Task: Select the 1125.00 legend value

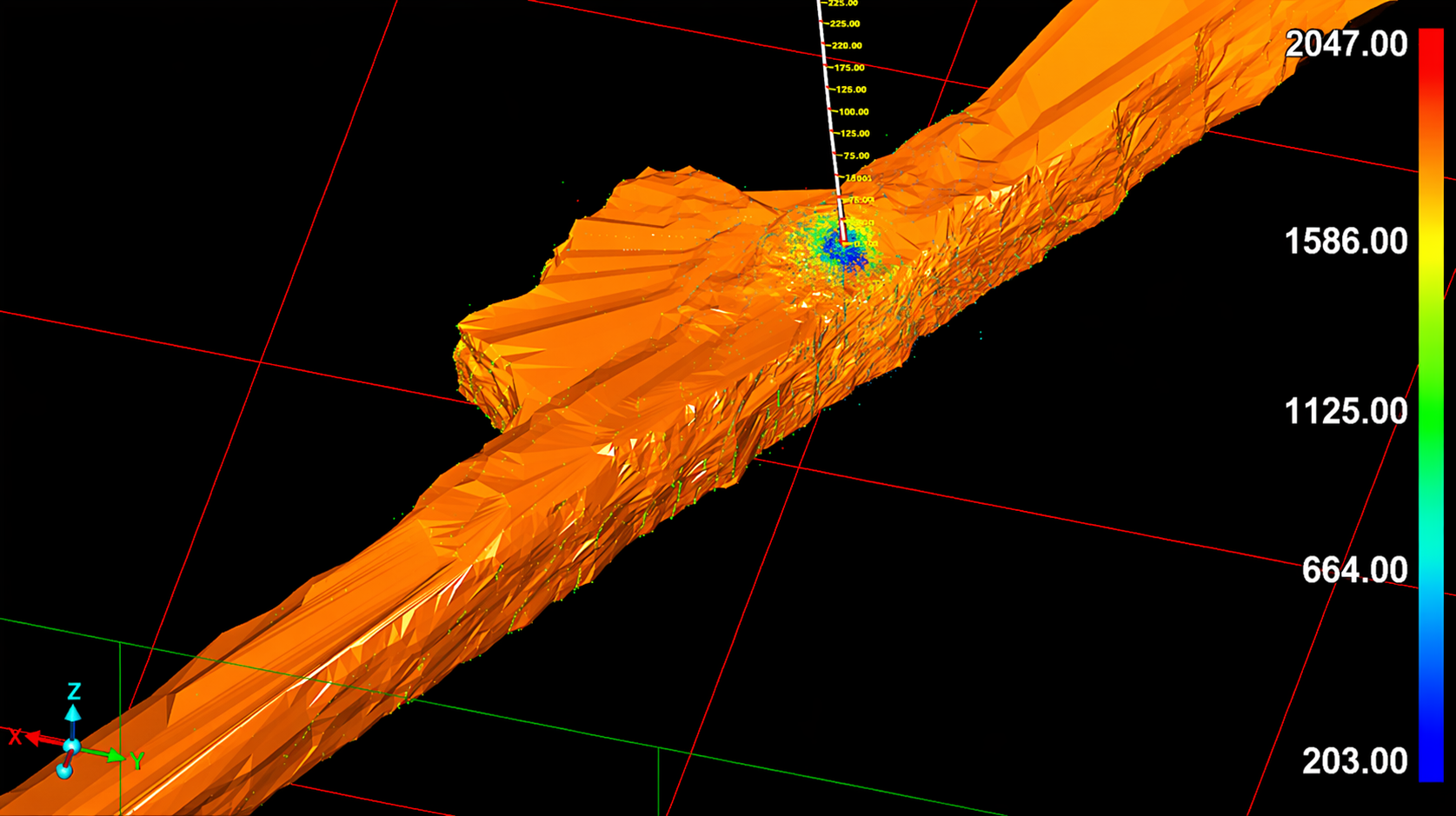Action: pos(1346,411)
